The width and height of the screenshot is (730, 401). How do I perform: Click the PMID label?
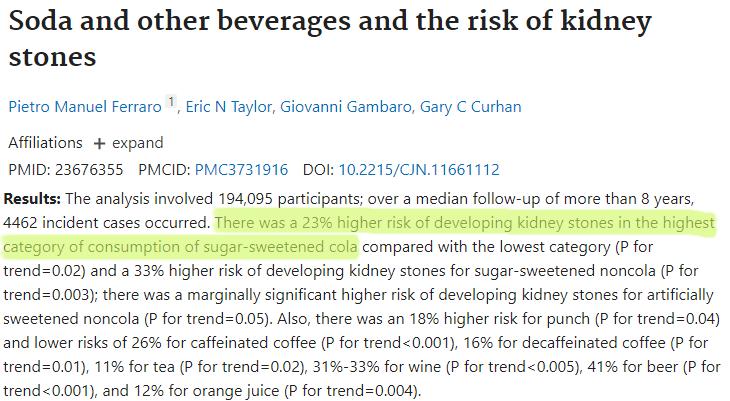(x=26, y=170)
